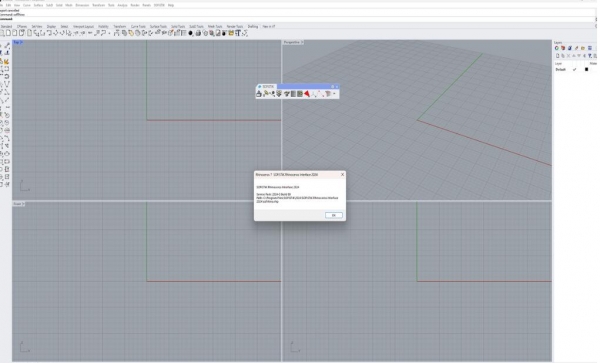The width and height of the screenshot is (600, 363).
Task: Open the Edit menu
Action: pos(8,5)
